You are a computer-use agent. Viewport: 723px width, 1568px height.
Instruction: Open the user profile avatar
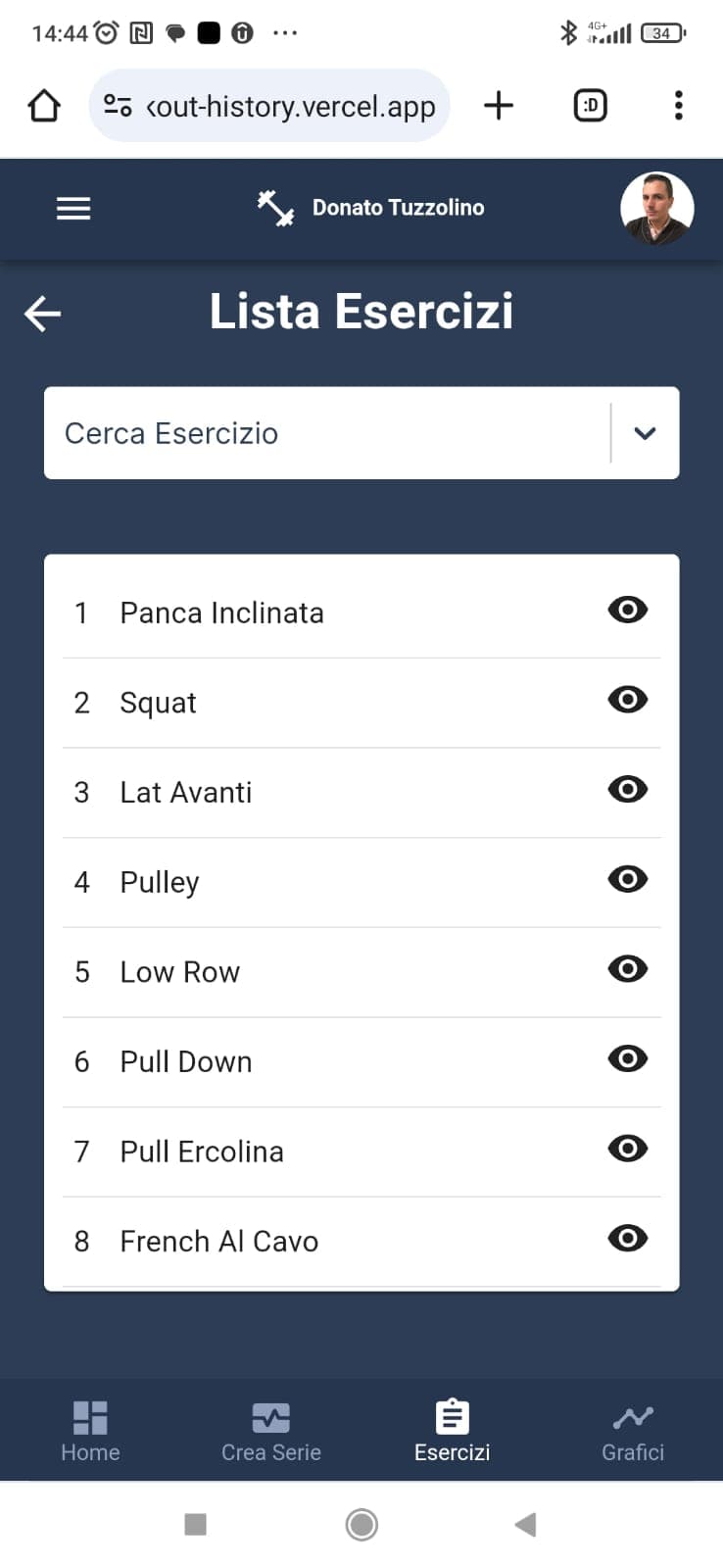click(x=656, y=208)
